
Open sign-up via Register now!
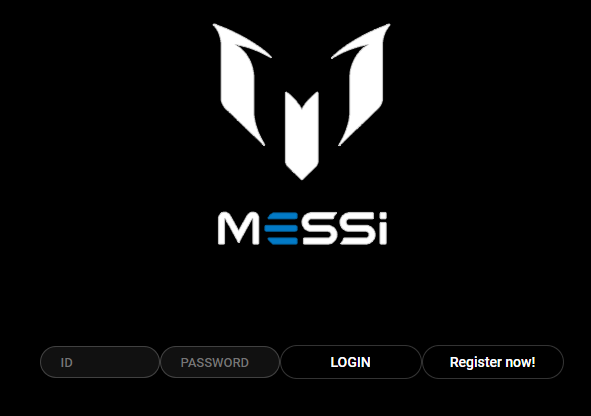point(493,362)
